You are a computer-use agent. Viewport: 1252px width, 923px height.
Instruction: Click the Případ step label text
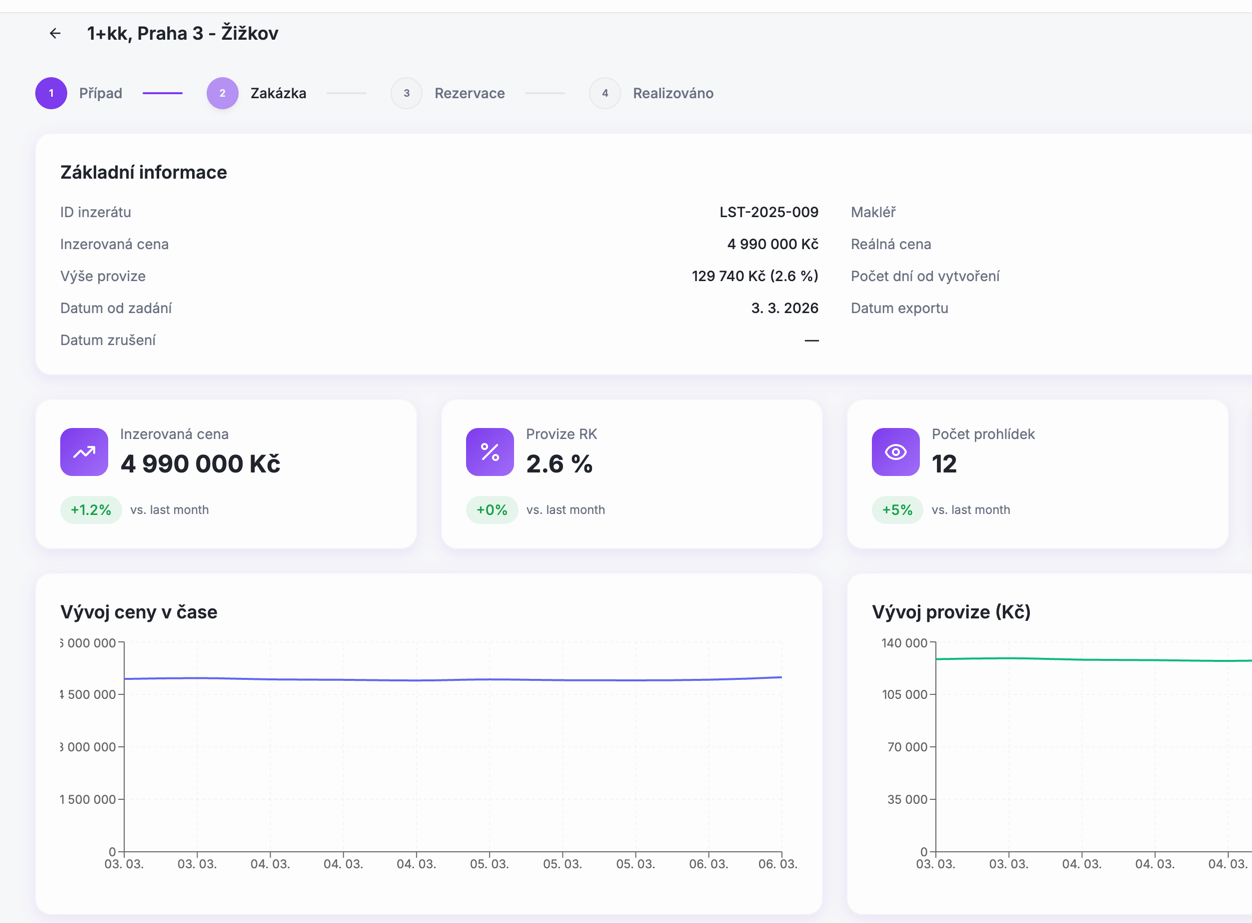[x=100, y=92]
